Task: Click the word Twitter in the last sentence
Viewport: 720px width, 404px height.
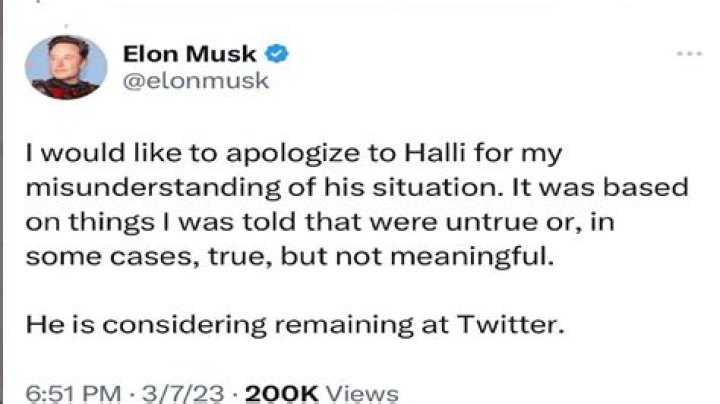Action: pyautogui.click(x=510, y=325)
